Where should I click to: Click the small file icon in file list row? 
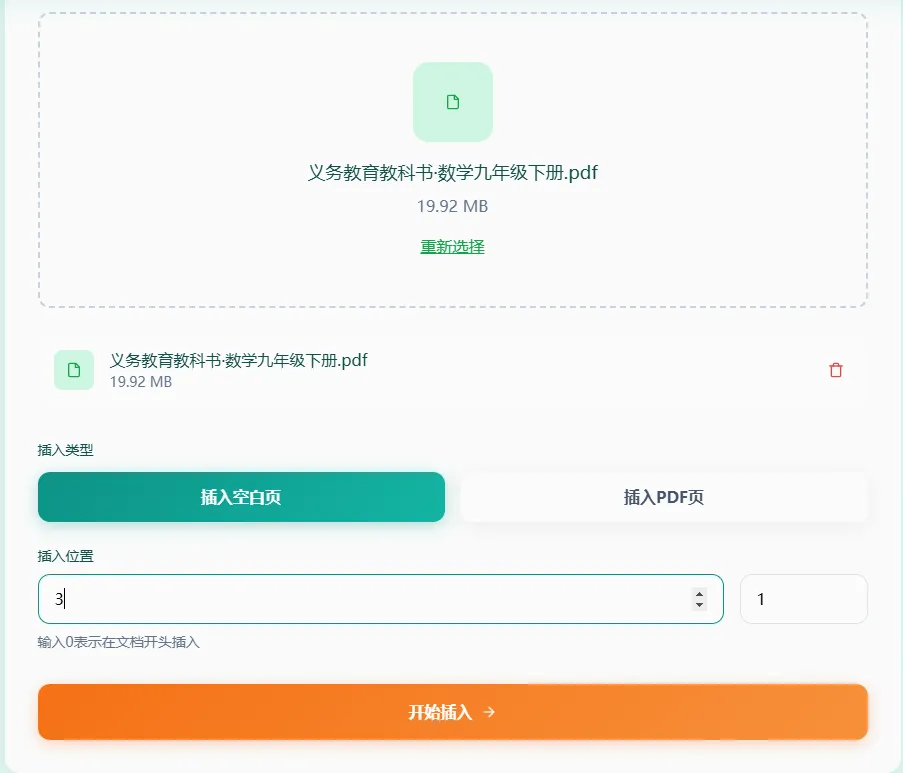coord(74,370)
